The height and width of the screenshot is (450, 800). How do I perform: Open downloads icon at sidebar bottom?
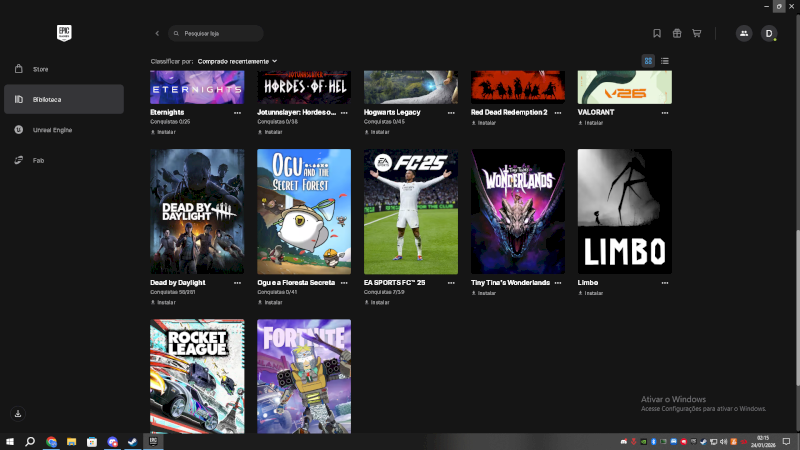18,414
